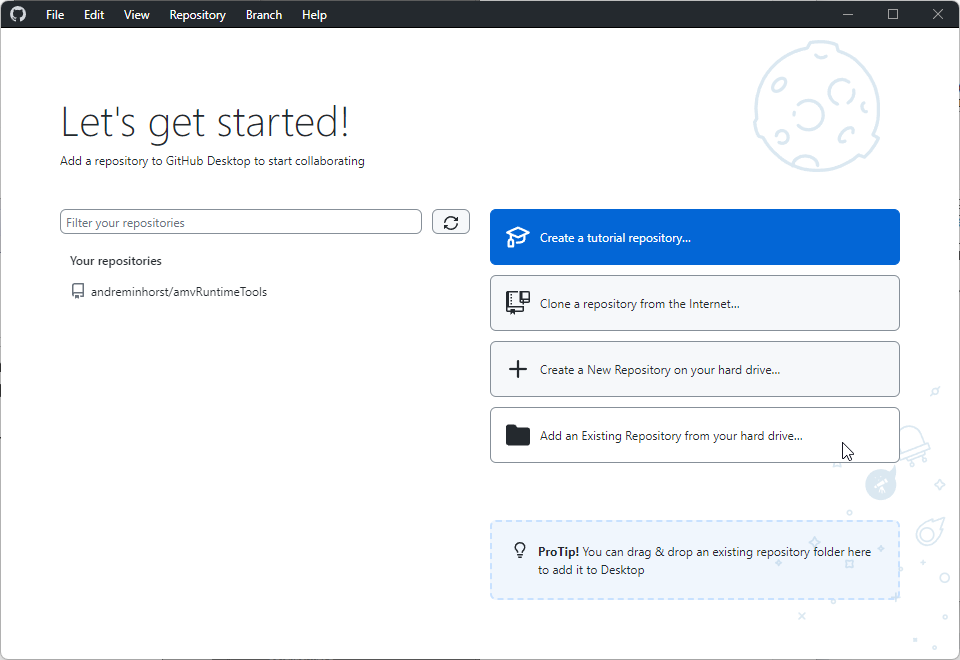
Task: Clone a repository from the Internet
Action: pos(694,303)
